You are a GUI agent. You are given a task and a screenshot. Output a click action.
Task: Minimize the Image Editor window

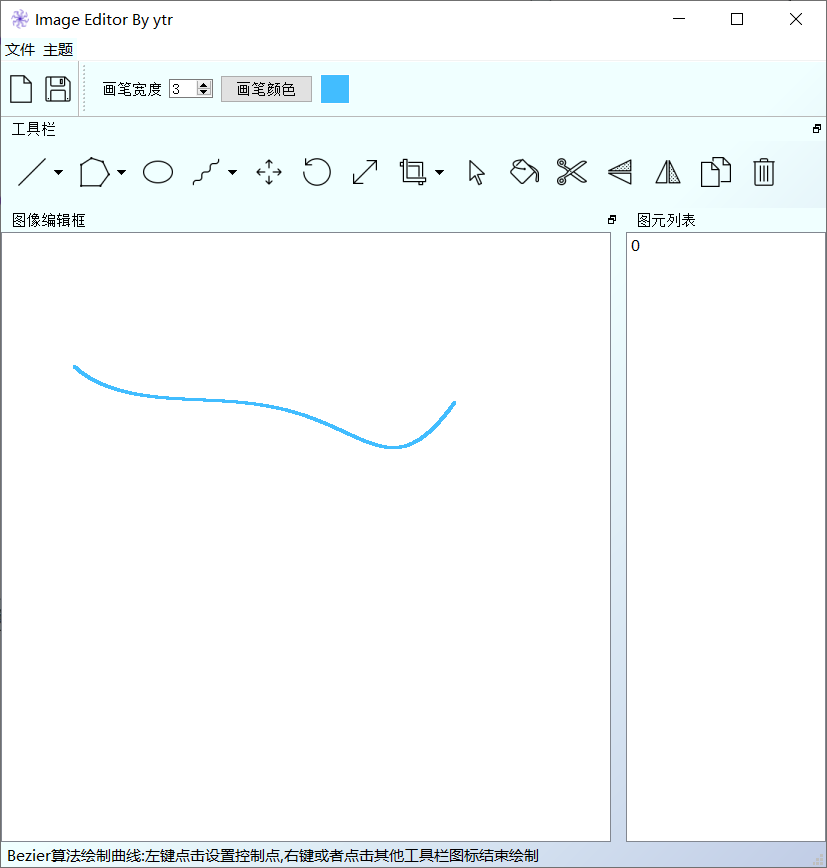tap(679, 19)
